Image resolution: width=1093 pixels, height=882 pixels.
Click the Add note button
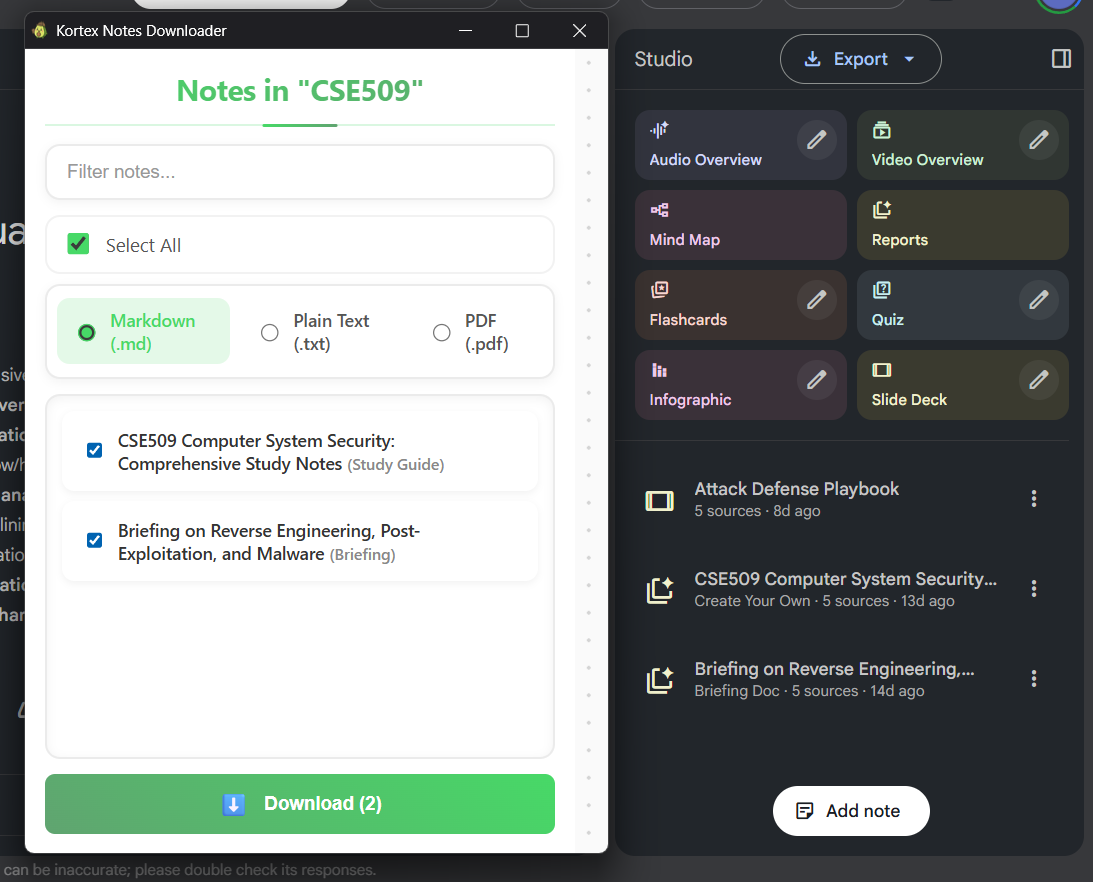(x=850, y=811)
